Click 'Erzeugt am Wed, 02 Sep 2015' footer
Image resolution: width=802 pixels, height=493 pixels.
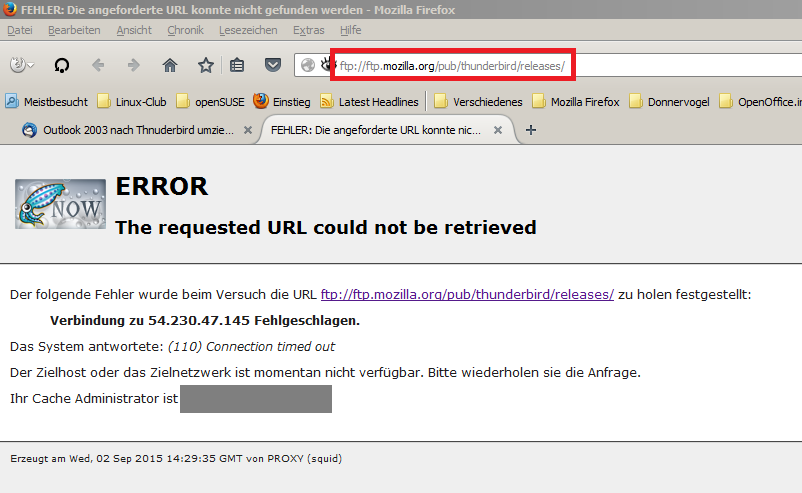[x=176, y=459]
